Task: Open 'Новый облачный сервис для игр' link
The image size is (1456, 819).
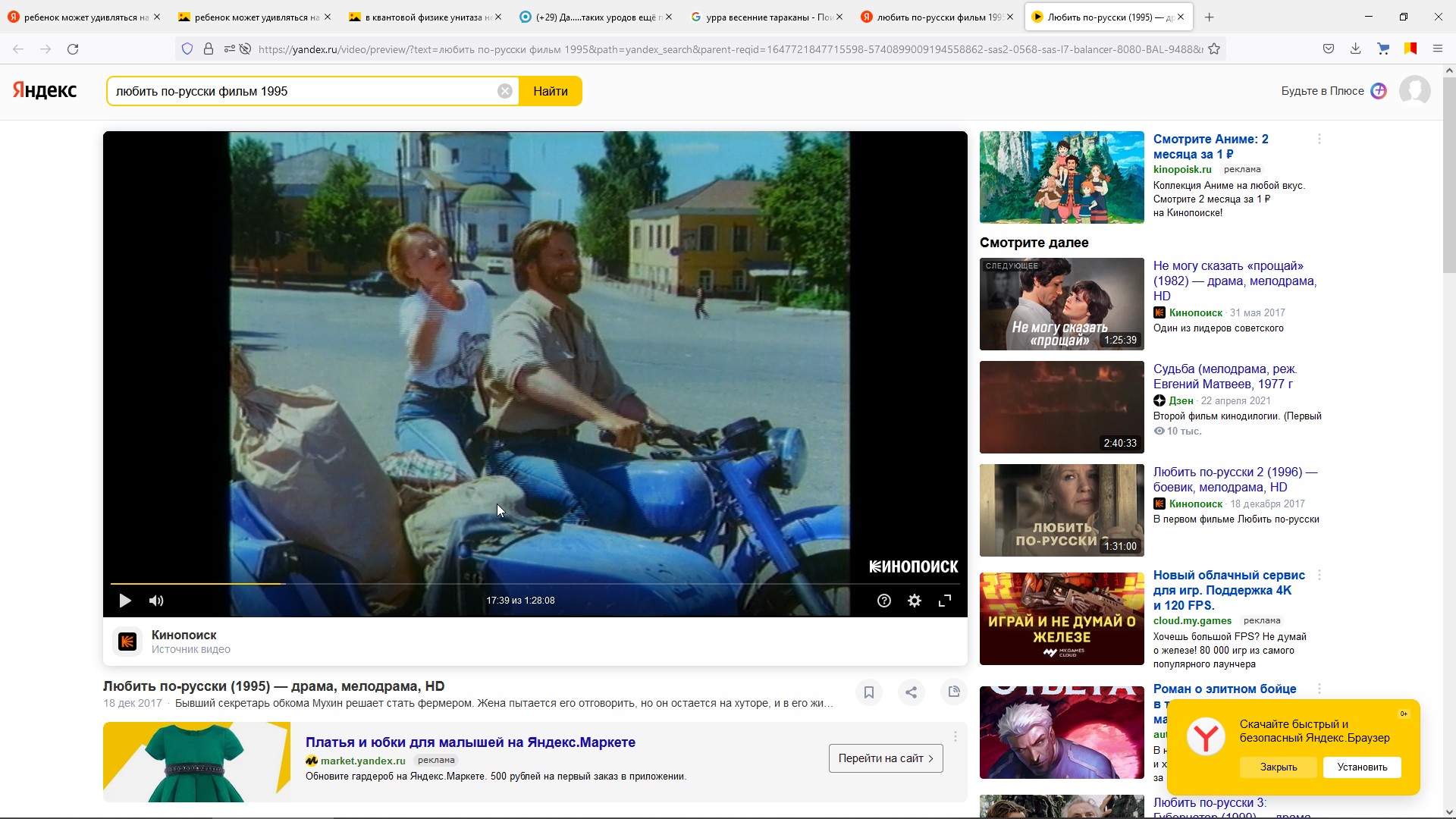Action: [1228, 590]
